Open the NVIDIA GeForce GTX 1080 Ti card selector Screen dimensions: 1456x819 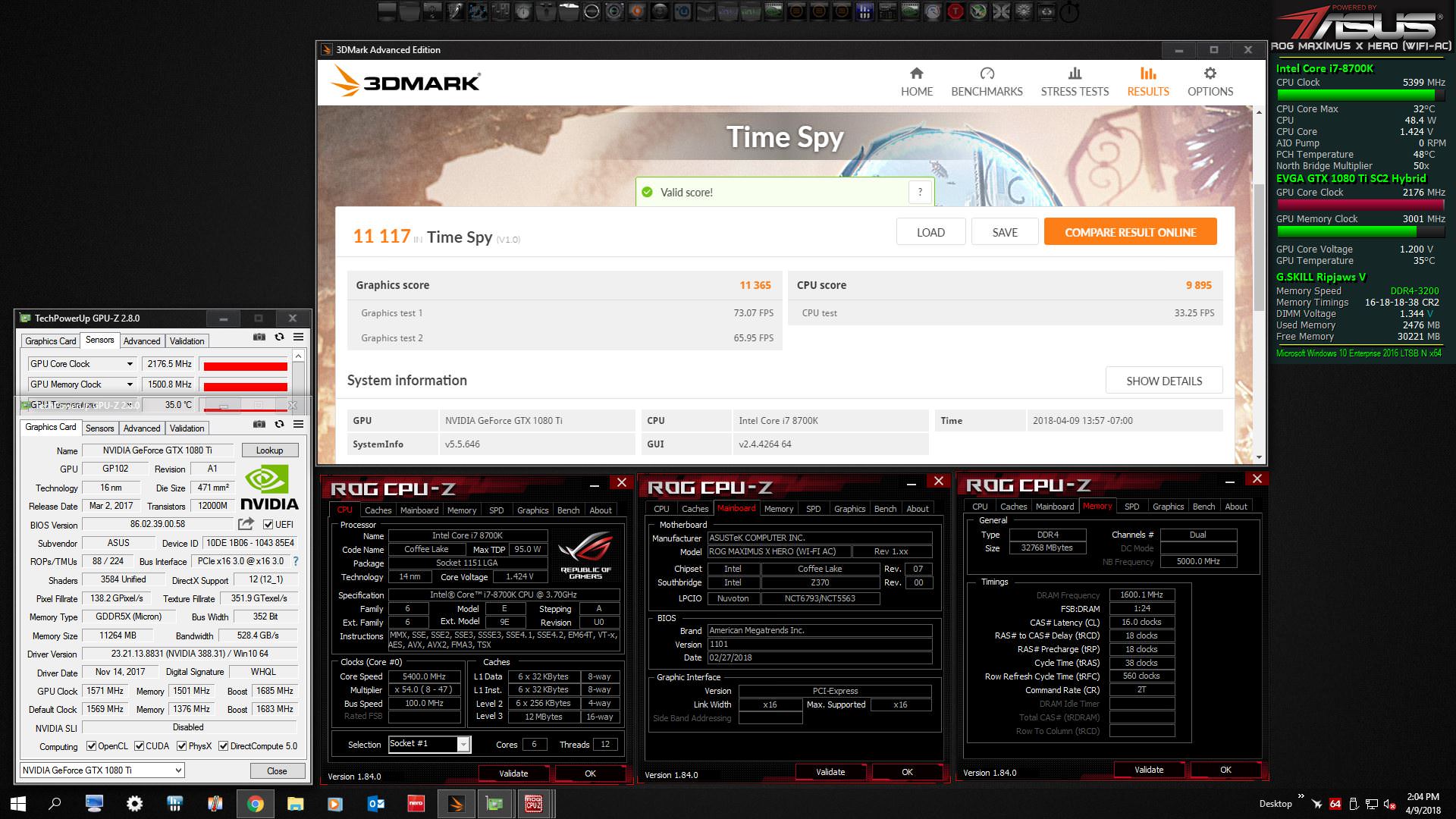(102, 770)
